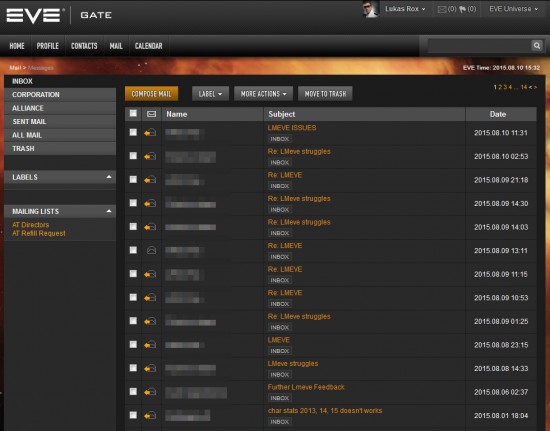This screenshot has width=550, height=431.
Task: Click replied icon for LMeve struggles 2015.08.08 14:33
Action: 150,369
